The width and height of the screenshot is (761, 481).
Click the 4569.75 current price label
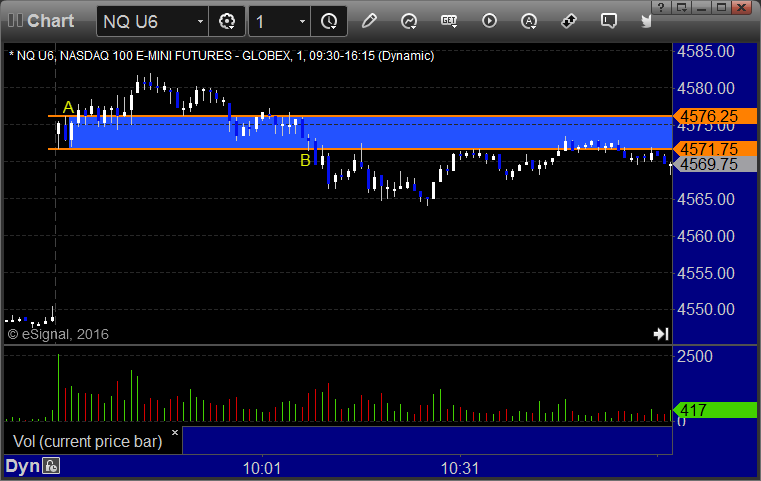click(714, 165)
